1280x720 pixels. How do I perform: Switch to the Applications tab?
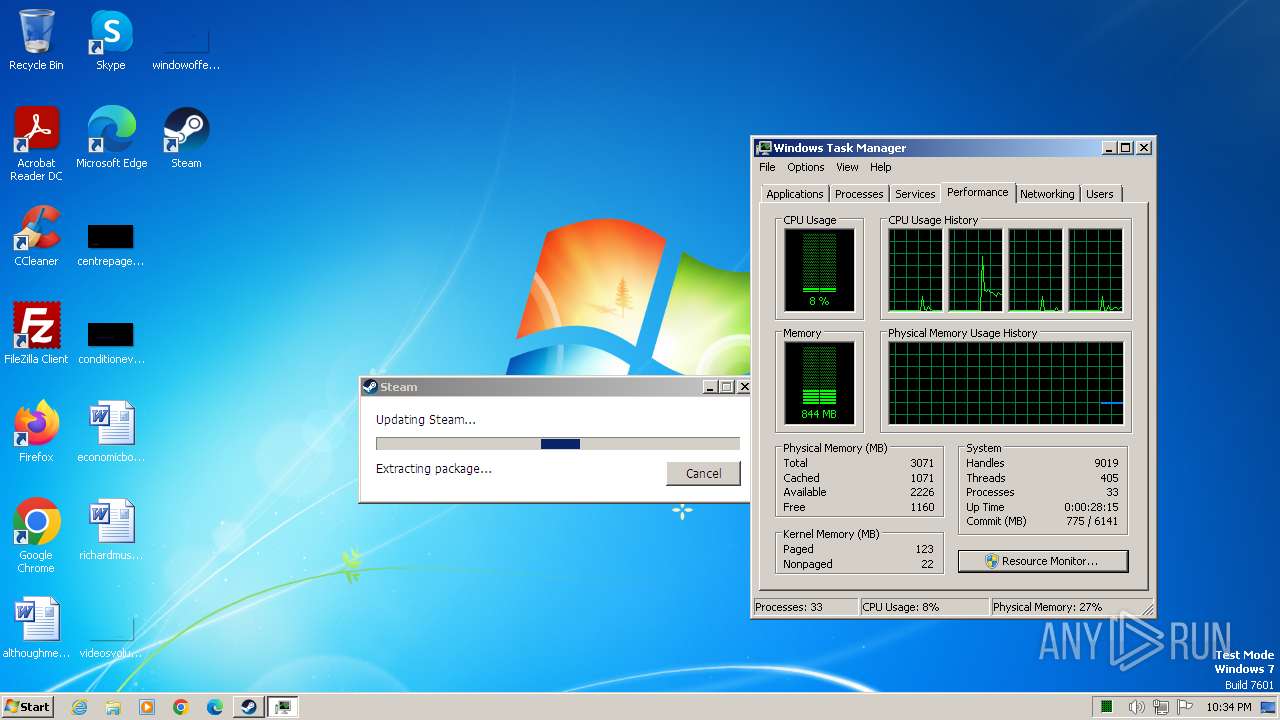coord(795,194)
